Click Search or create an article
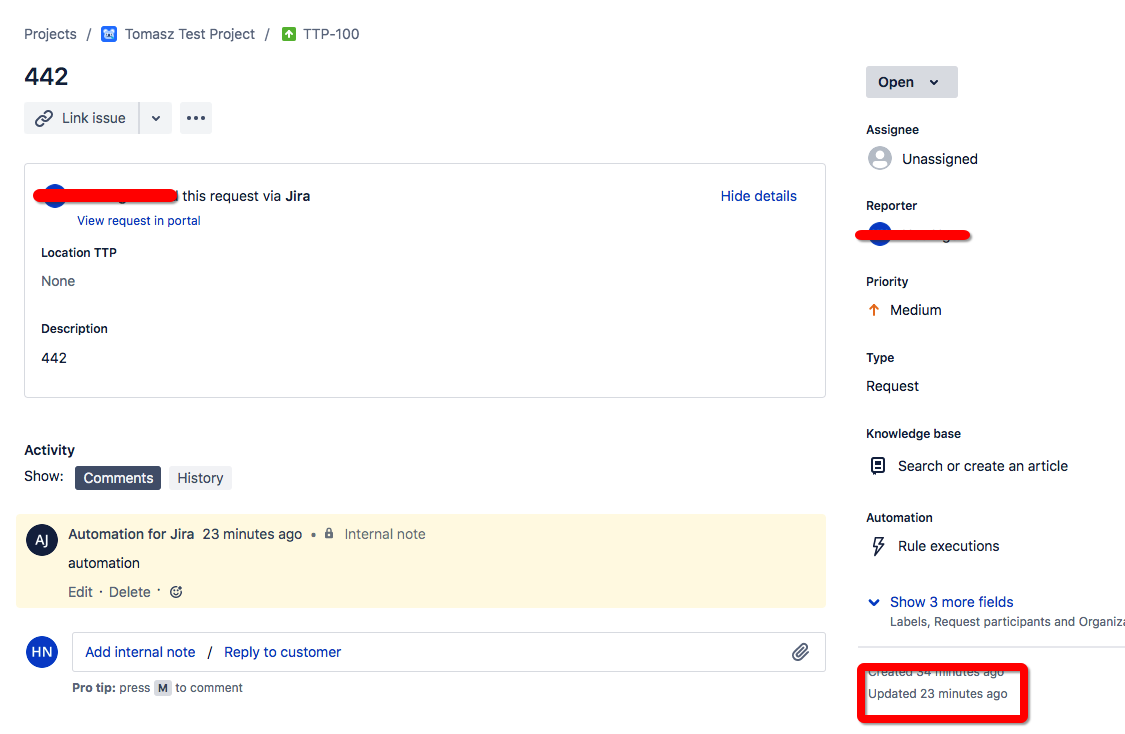1125x734 pixels. coord(983,466)
